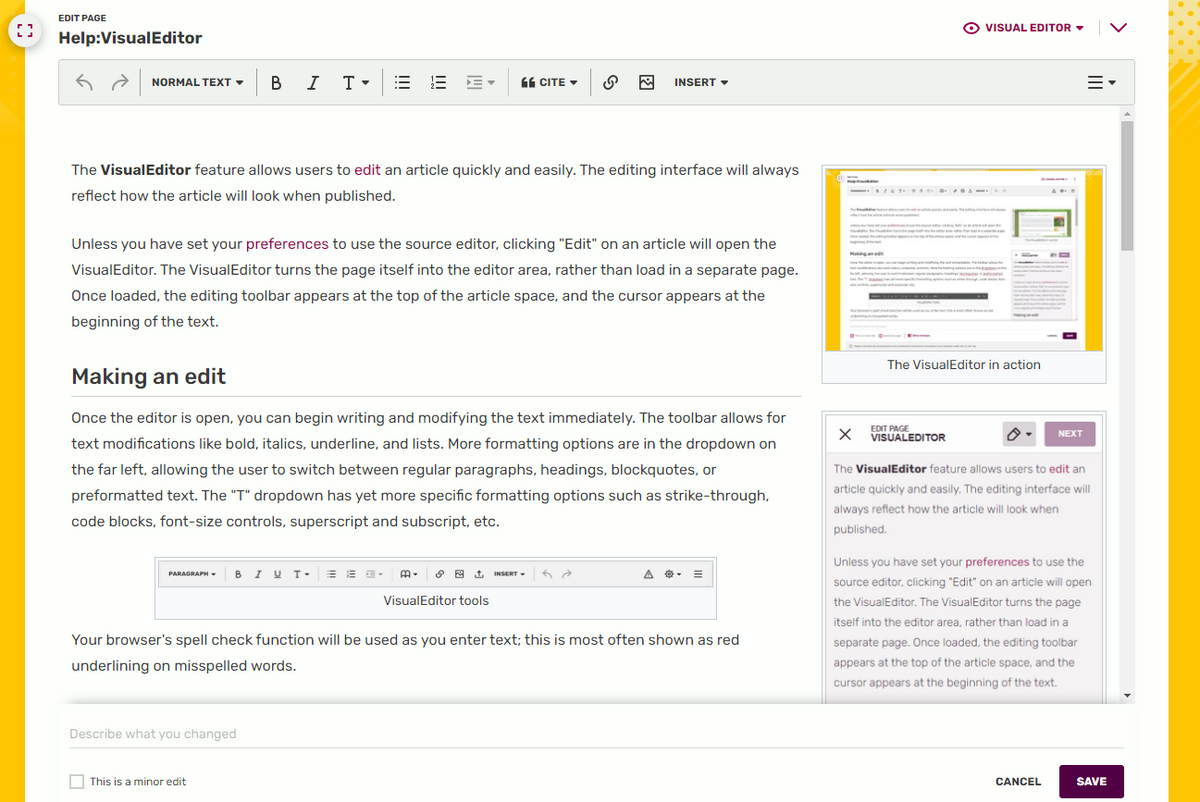Apply Bold formatting

[x=276, y=82]
